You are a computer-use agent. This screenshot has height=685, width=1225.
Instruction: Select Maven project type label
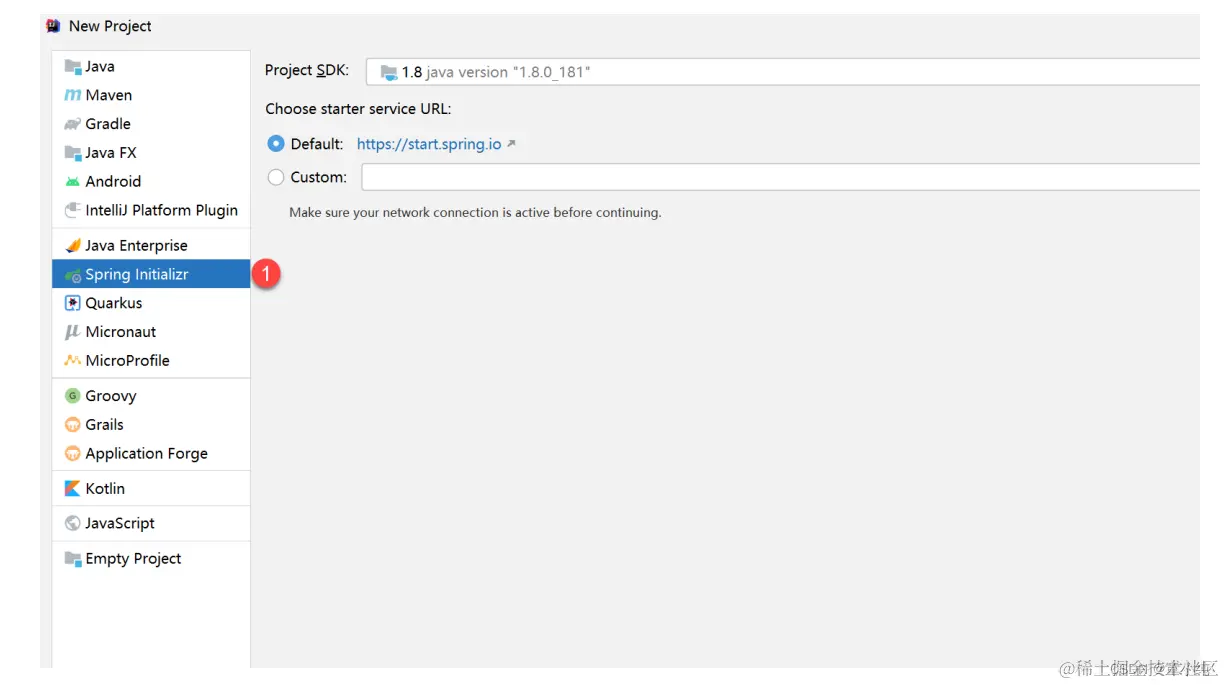109,95
